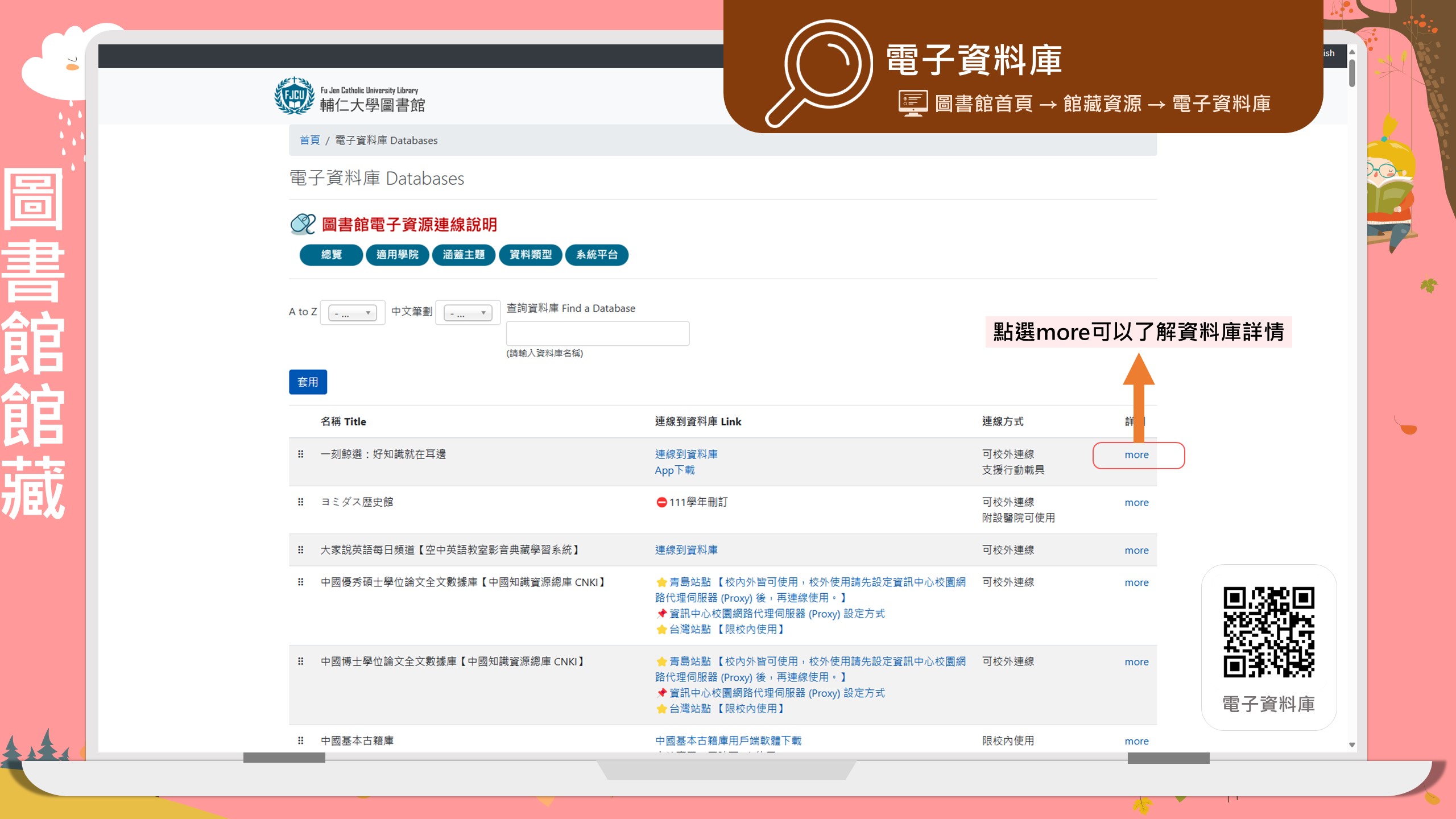Image resolution: width=1456 pixels, height=819 pixels.
Task: Open 連線到資料庫 for 一刻鯨選
Action: 686,454
